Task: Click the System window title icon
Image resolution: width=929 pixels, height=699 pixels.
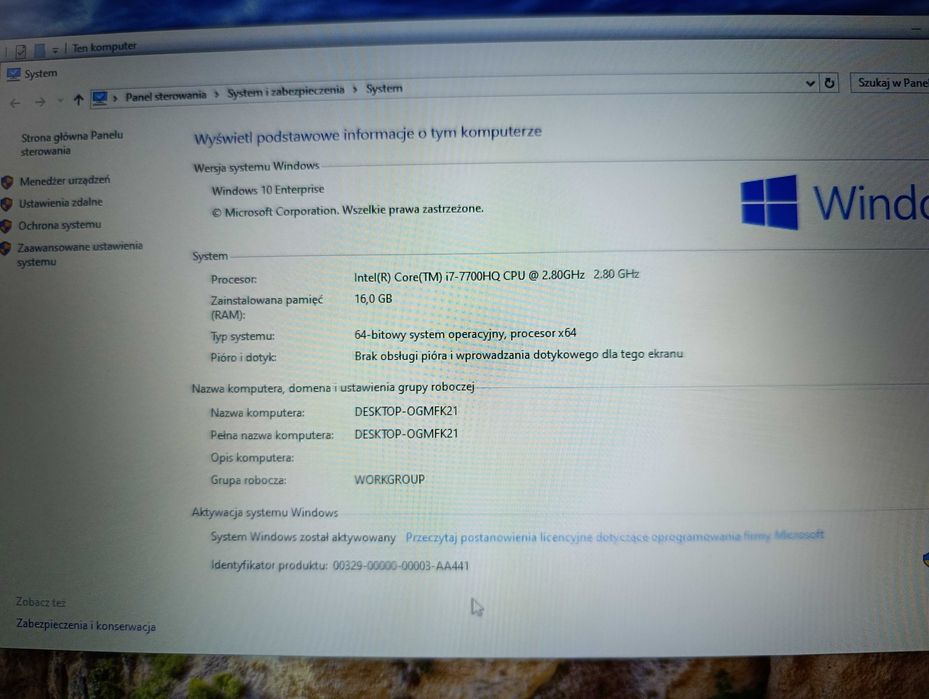Action: tap(13, 75)
